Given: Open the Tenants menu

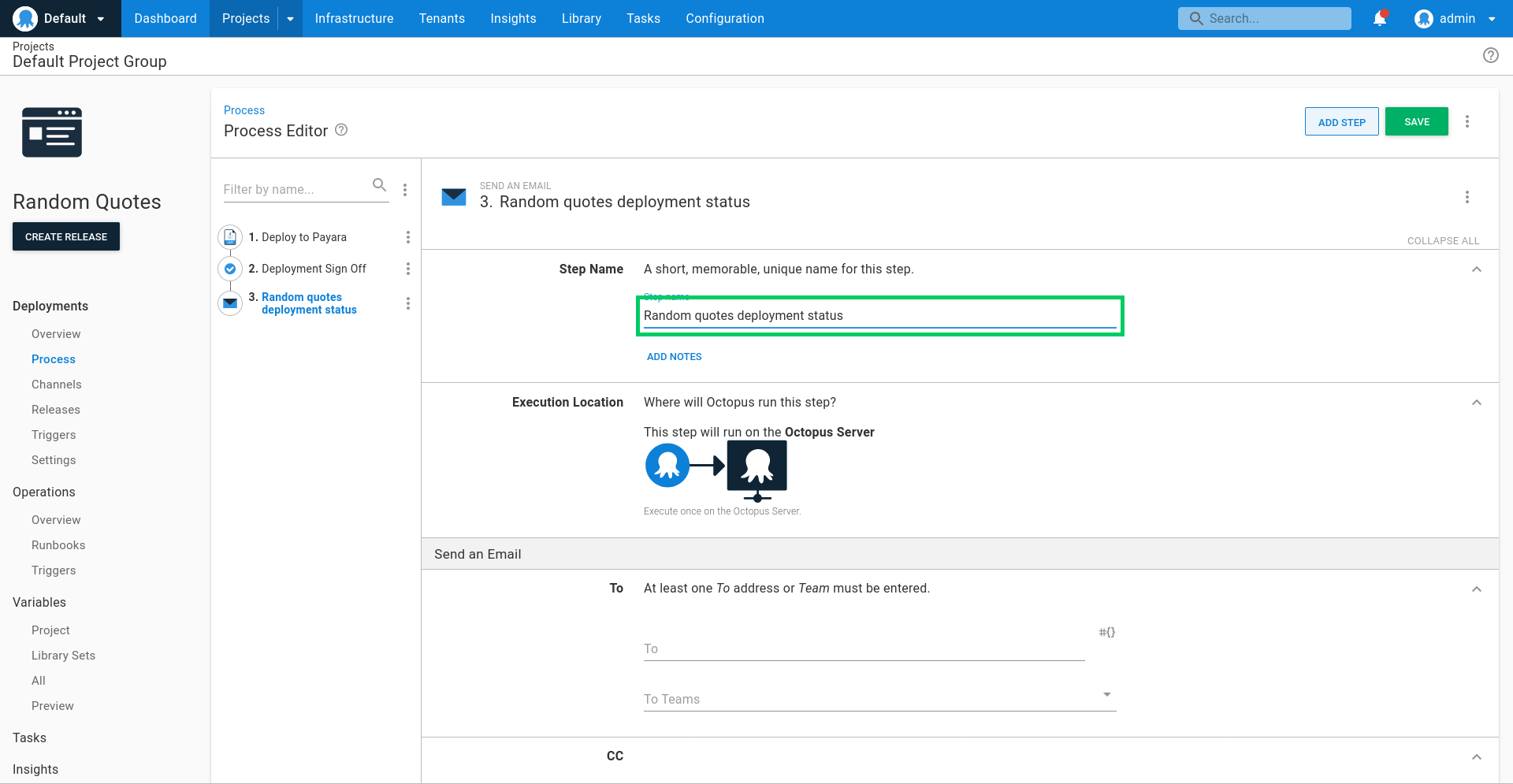Looking at the screenshot, I should (x=442, y=18).
